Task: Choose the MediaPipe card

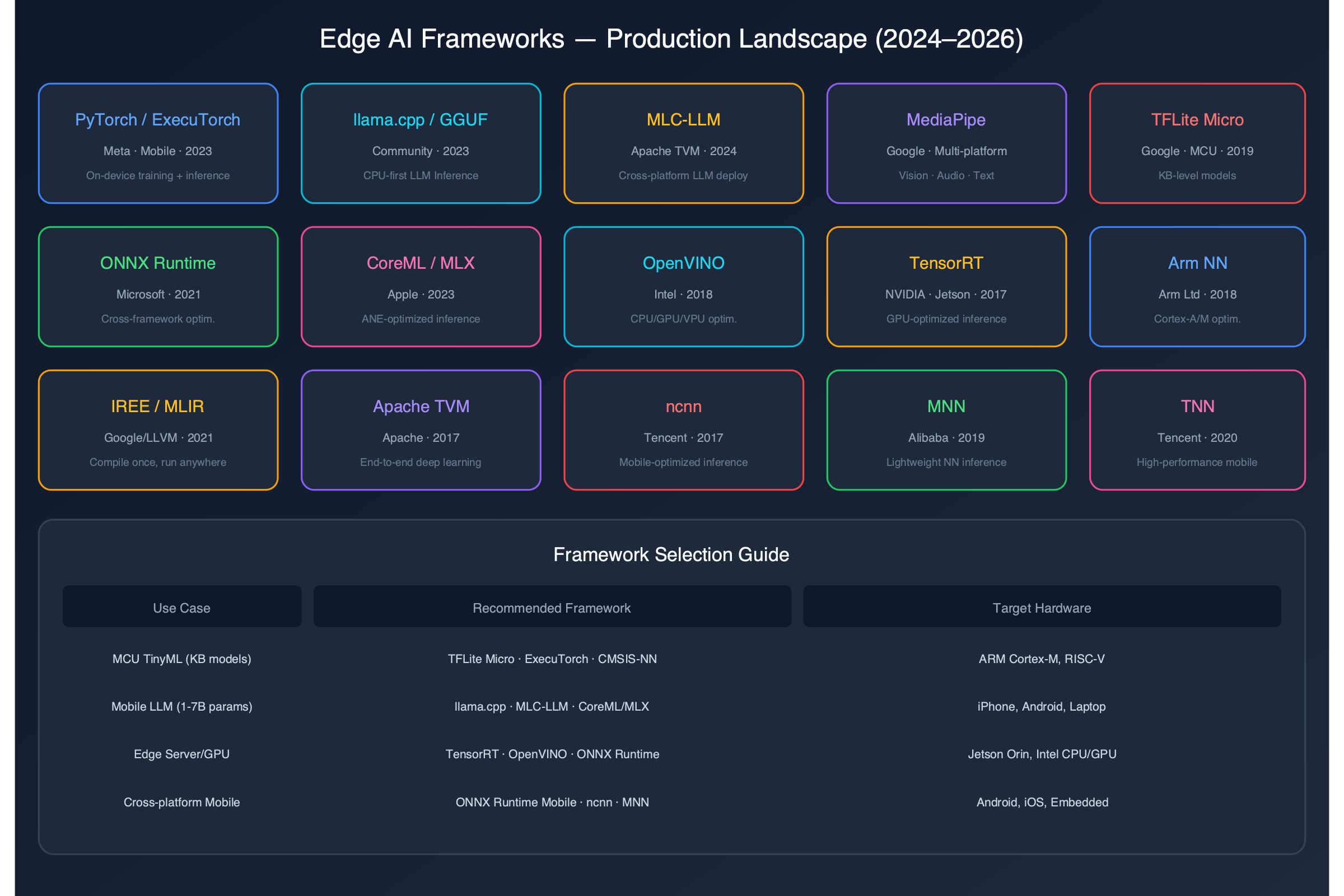Action: [x=947, y=143]
